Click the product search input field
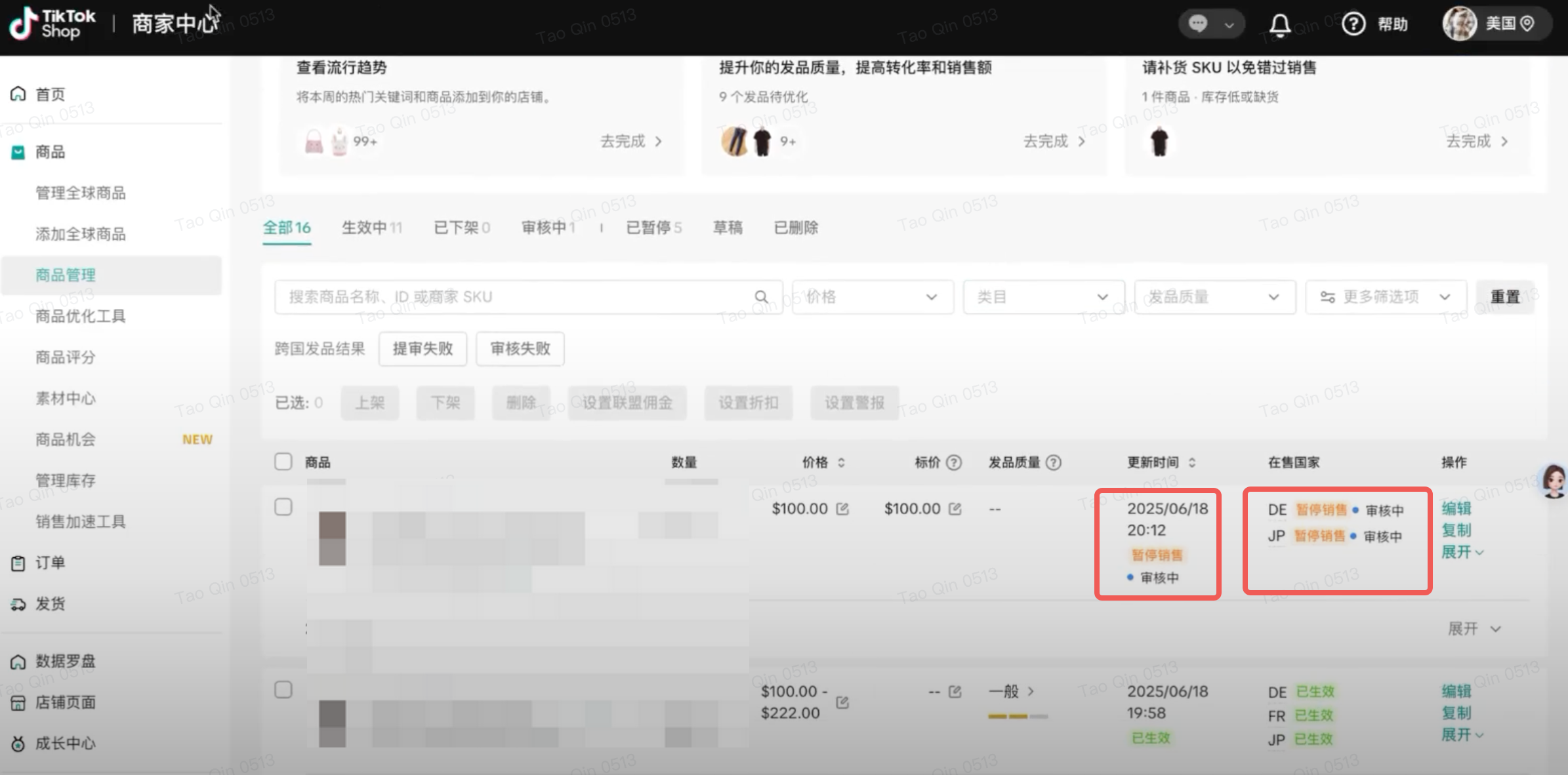 tap(512, 297)
